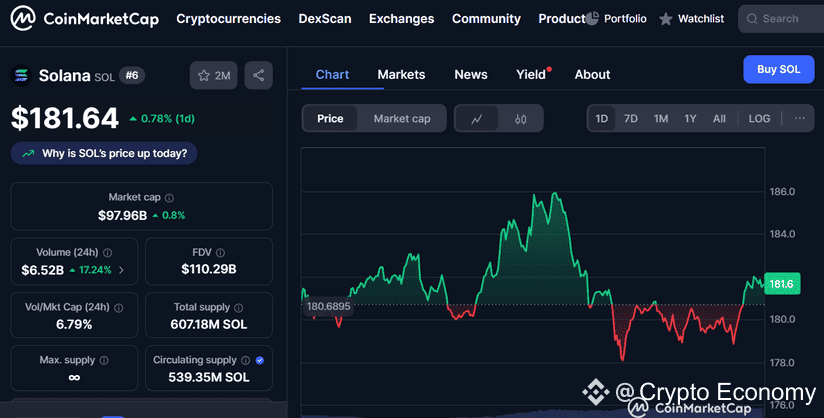The height and width of the screenshot is (418, 824).
Task: Click the 181.6 current price label on chart
Action: tap(781, 284)
